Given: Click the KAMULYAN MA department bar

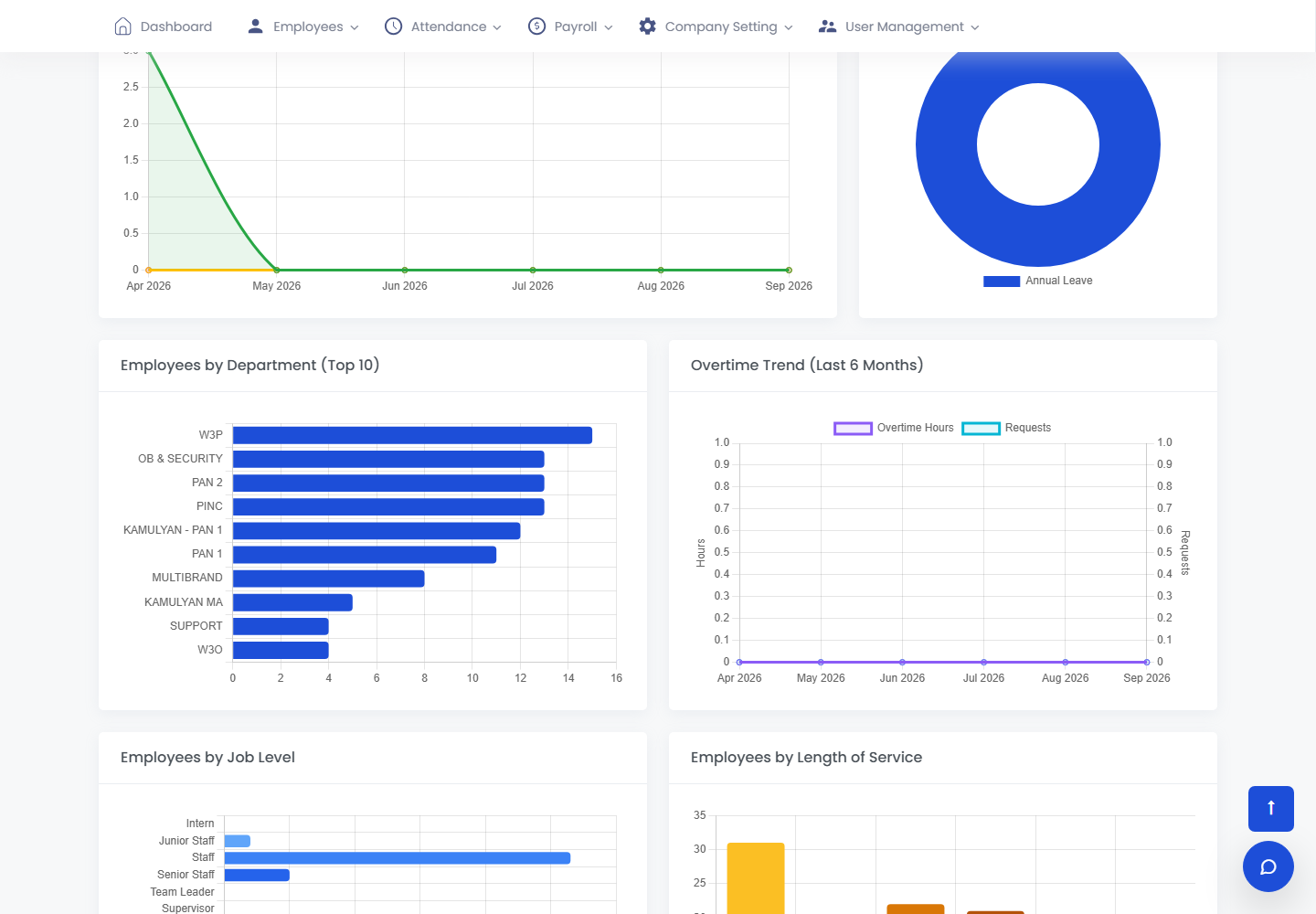Looking at the screenshot, I should (x=292, y=602).
